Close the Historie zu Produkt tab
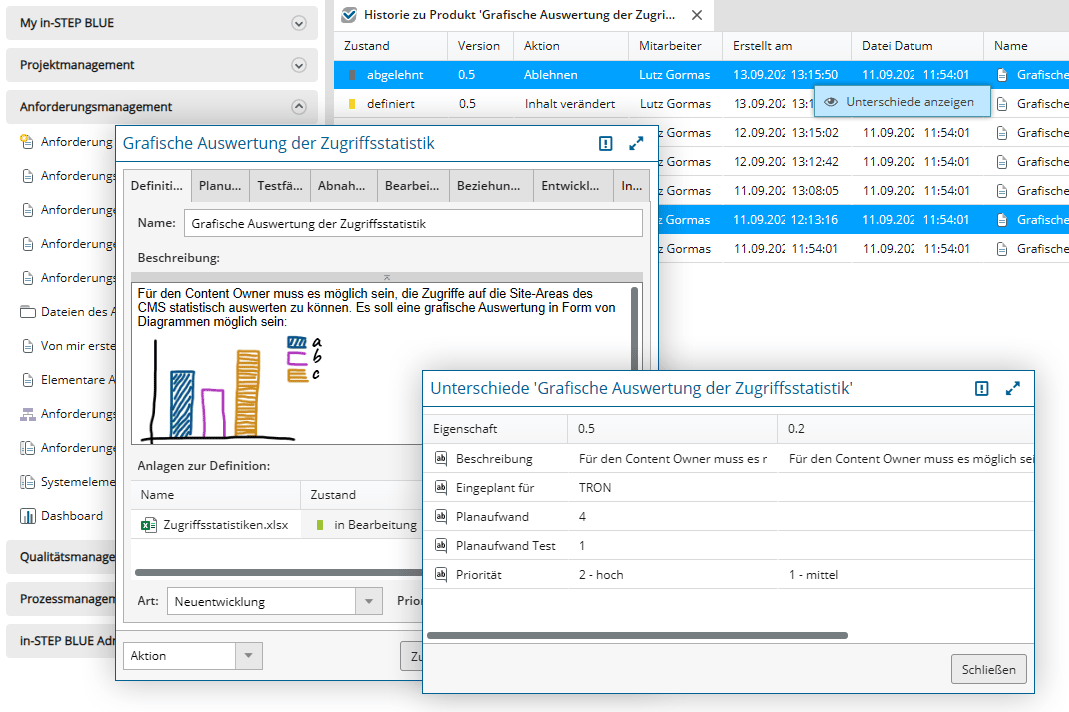This screenshot has height=712, width=1069. click(x=697, y=15)
